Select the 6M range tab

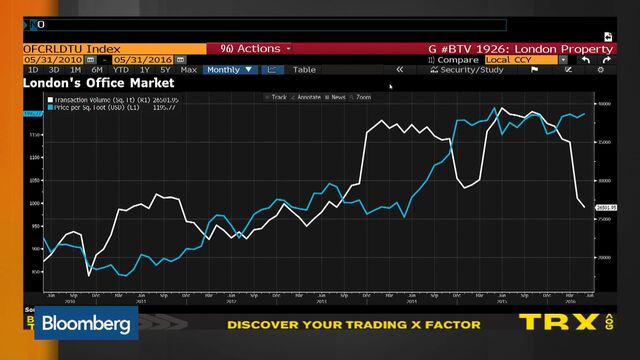pos(97,70)
